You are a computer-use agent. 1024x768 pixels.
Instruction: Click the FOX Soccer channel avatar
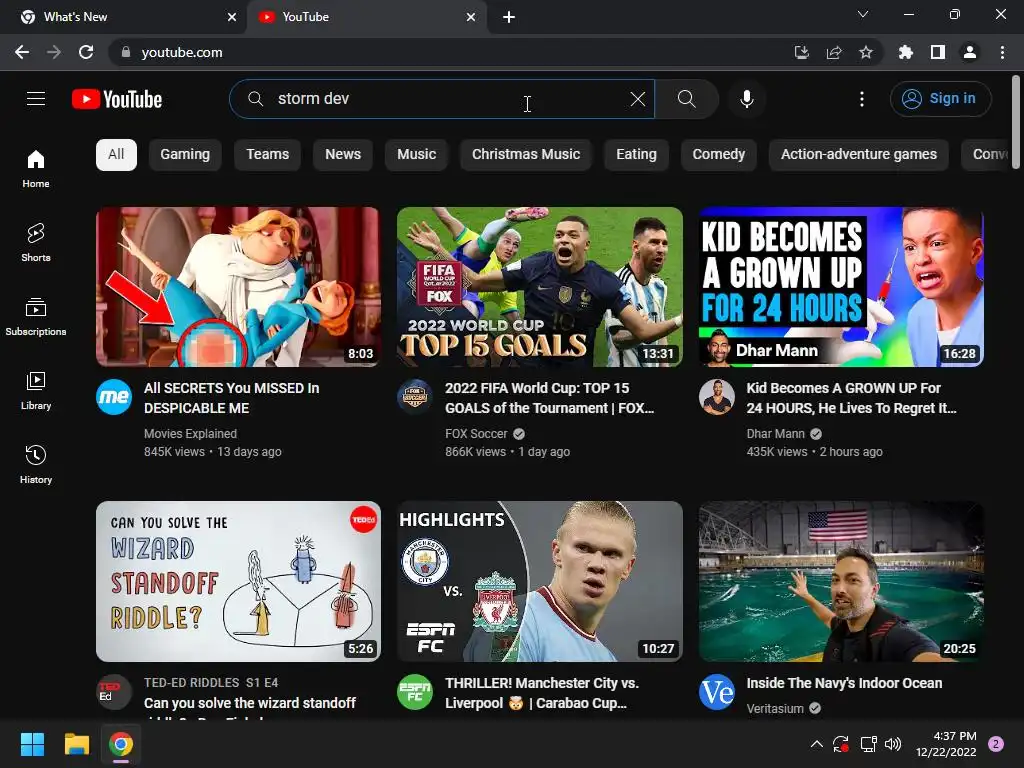click(415, 397)
